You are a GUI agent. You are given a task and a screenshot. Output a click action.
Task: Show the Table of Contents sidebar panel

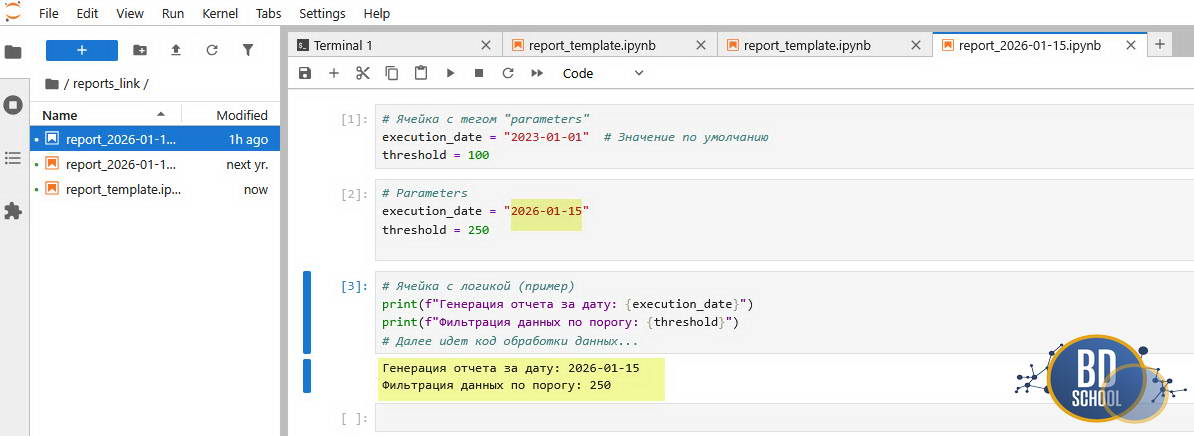click(x=13, y=158)
